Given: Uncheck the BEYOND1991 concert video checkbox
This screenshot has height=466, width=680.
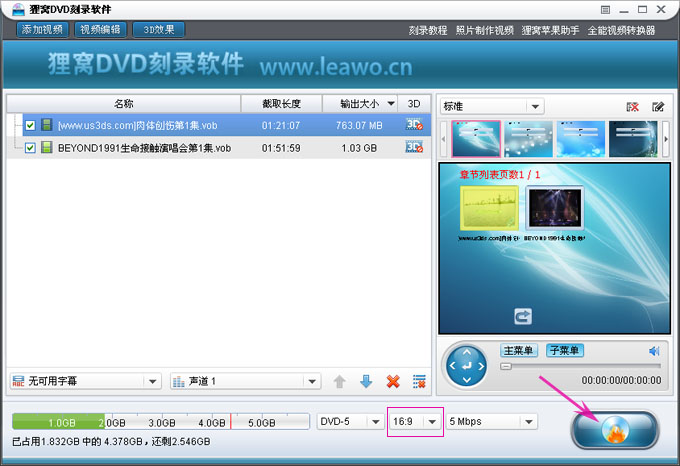Looking at the screenshot, I should pyautogui.click(x=30, y=148).
